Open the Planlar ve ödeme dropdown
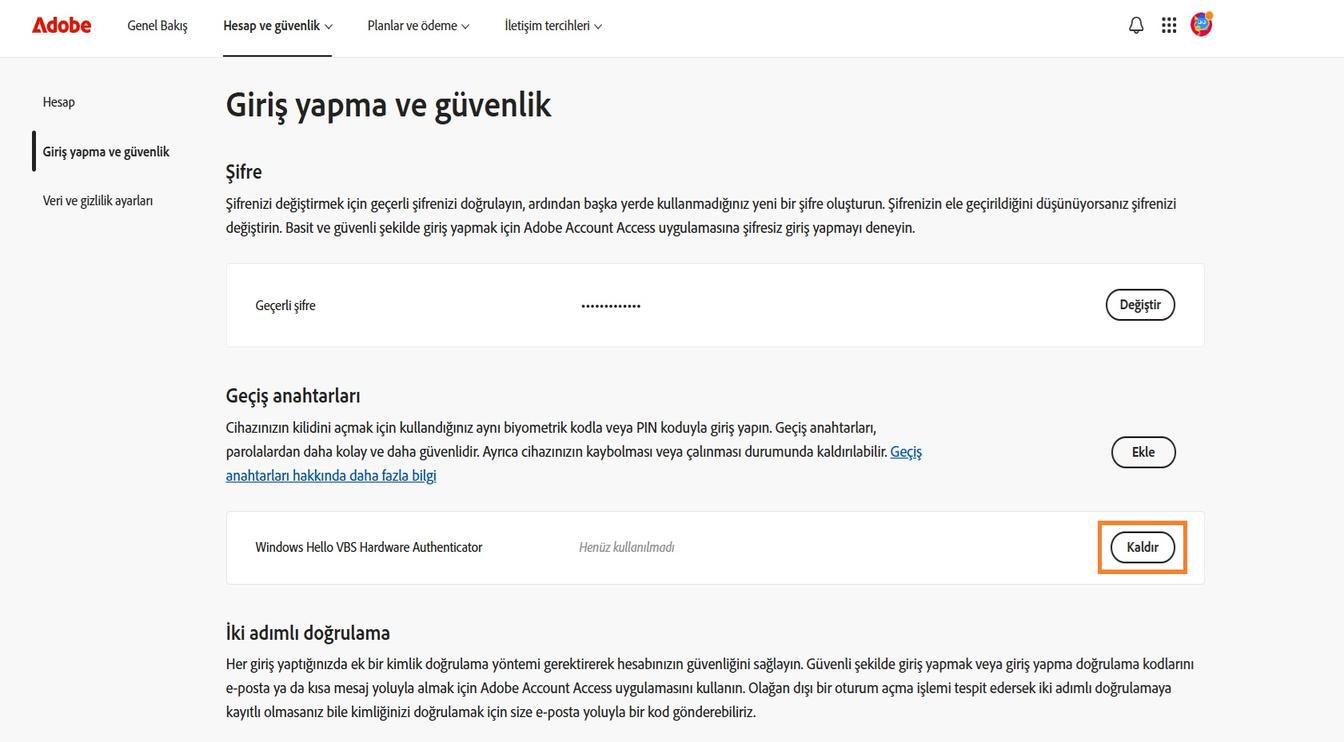 click(x=411, y=24)
